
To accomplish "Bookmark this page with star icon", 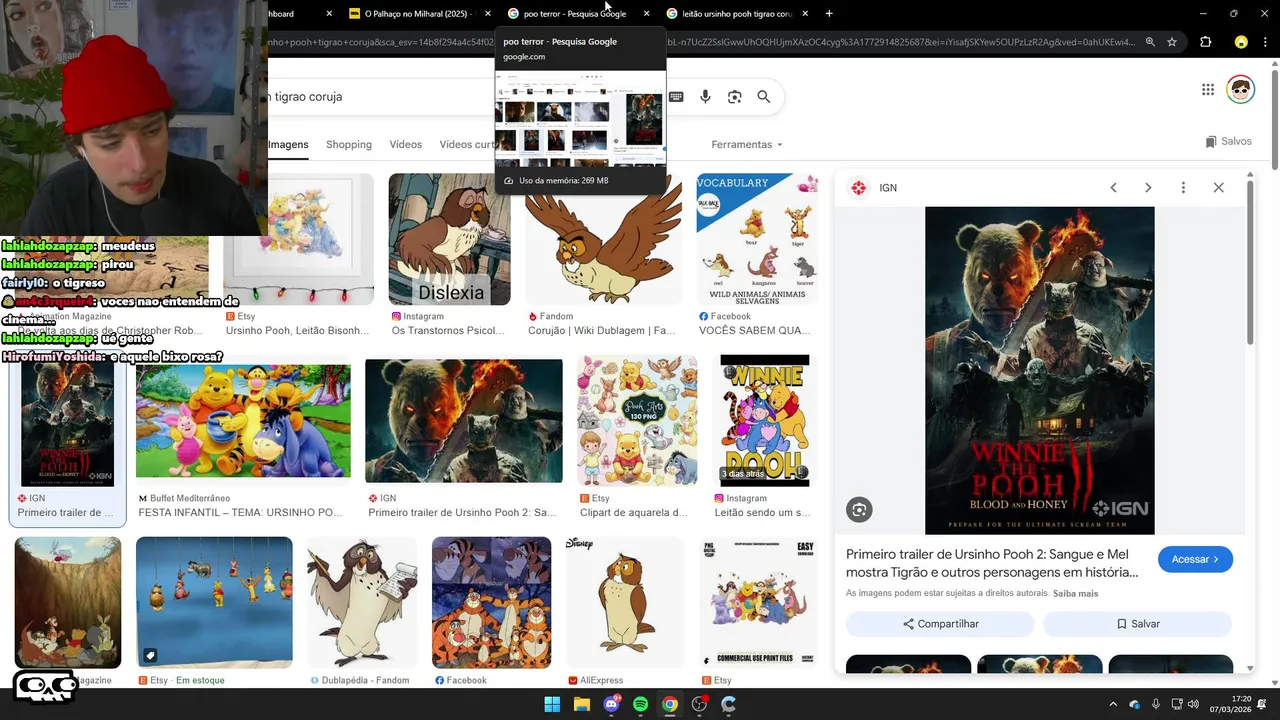I will [x=1172, y=42].
